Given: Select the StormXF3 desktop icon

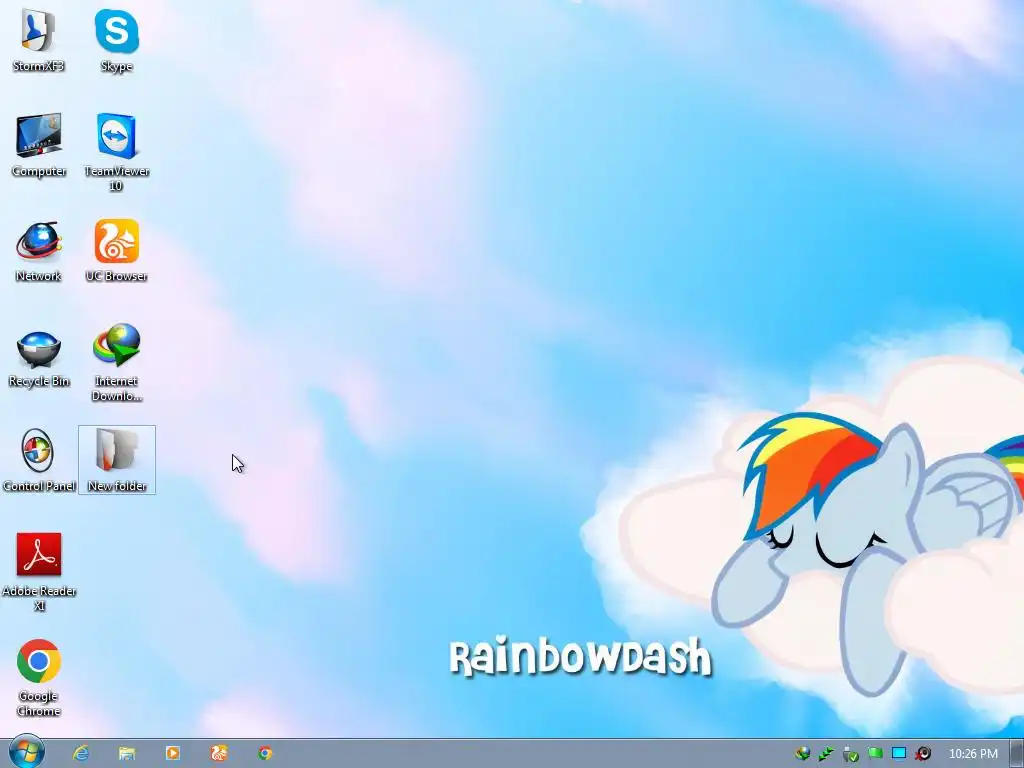Looking at the screenshot, I should [x=38, y=40].
